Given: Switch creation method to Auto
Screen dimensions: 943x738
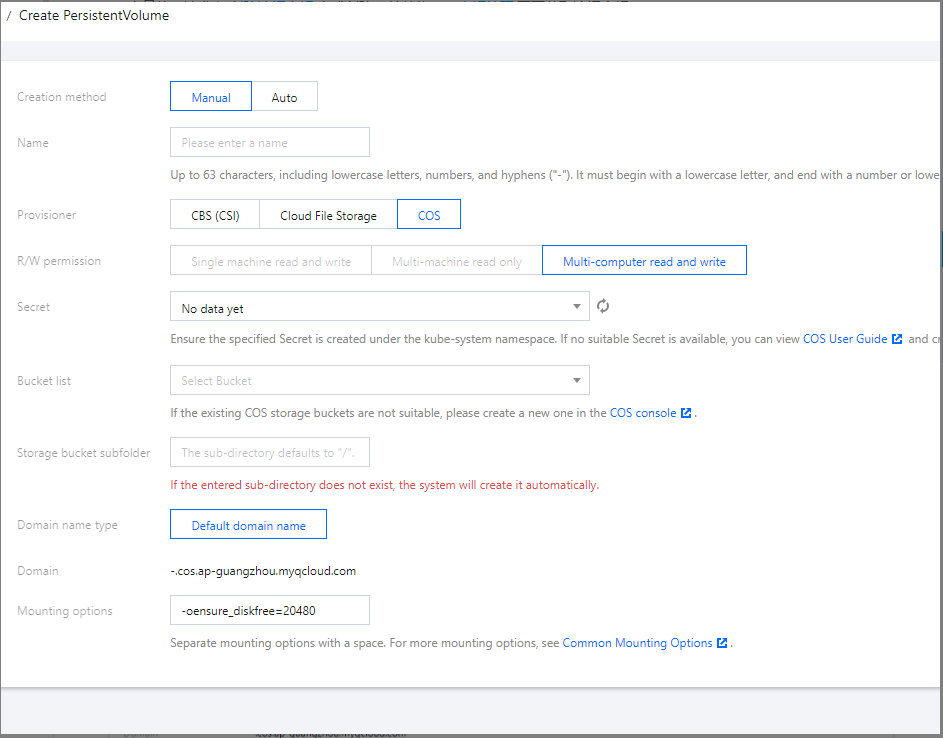Looking at the screenshot, I should [x=285, y=97].
